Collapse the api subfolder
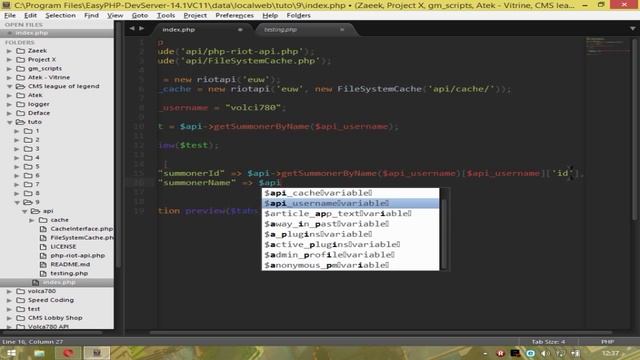Image resolution: width=640 pixels, height=360 pixels. coord(24,211)
